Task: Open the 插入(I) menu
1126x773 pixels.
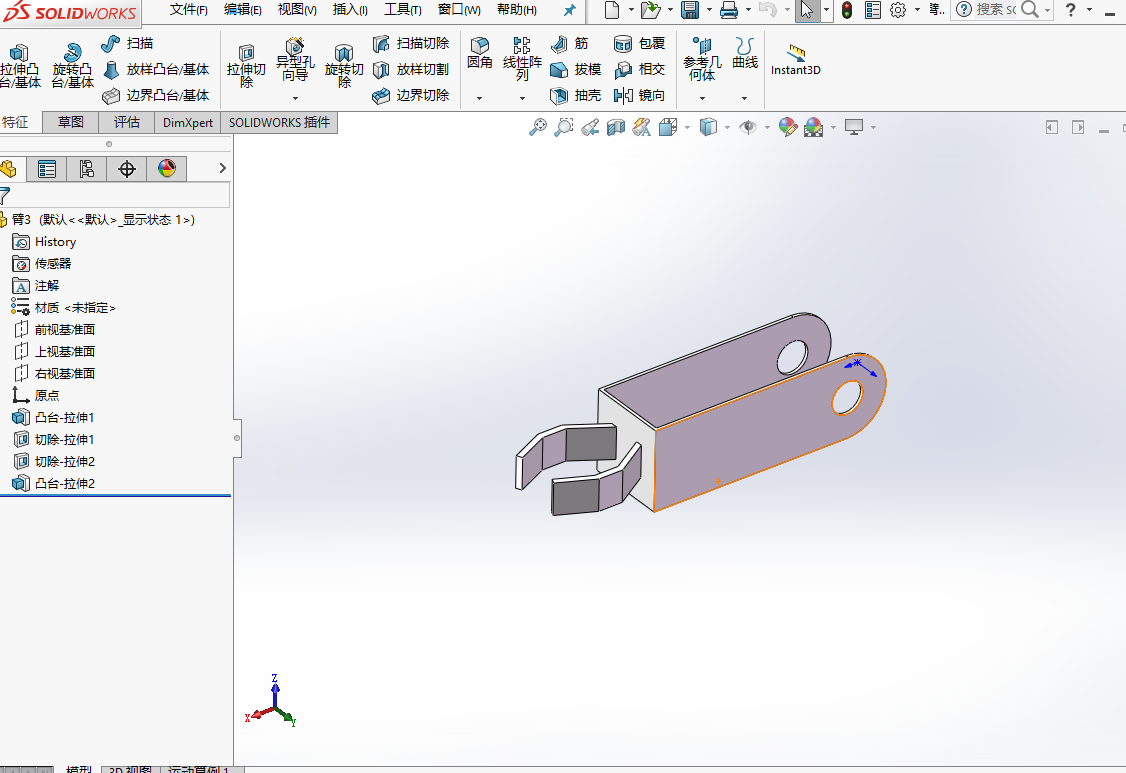Action: point(350,10)
